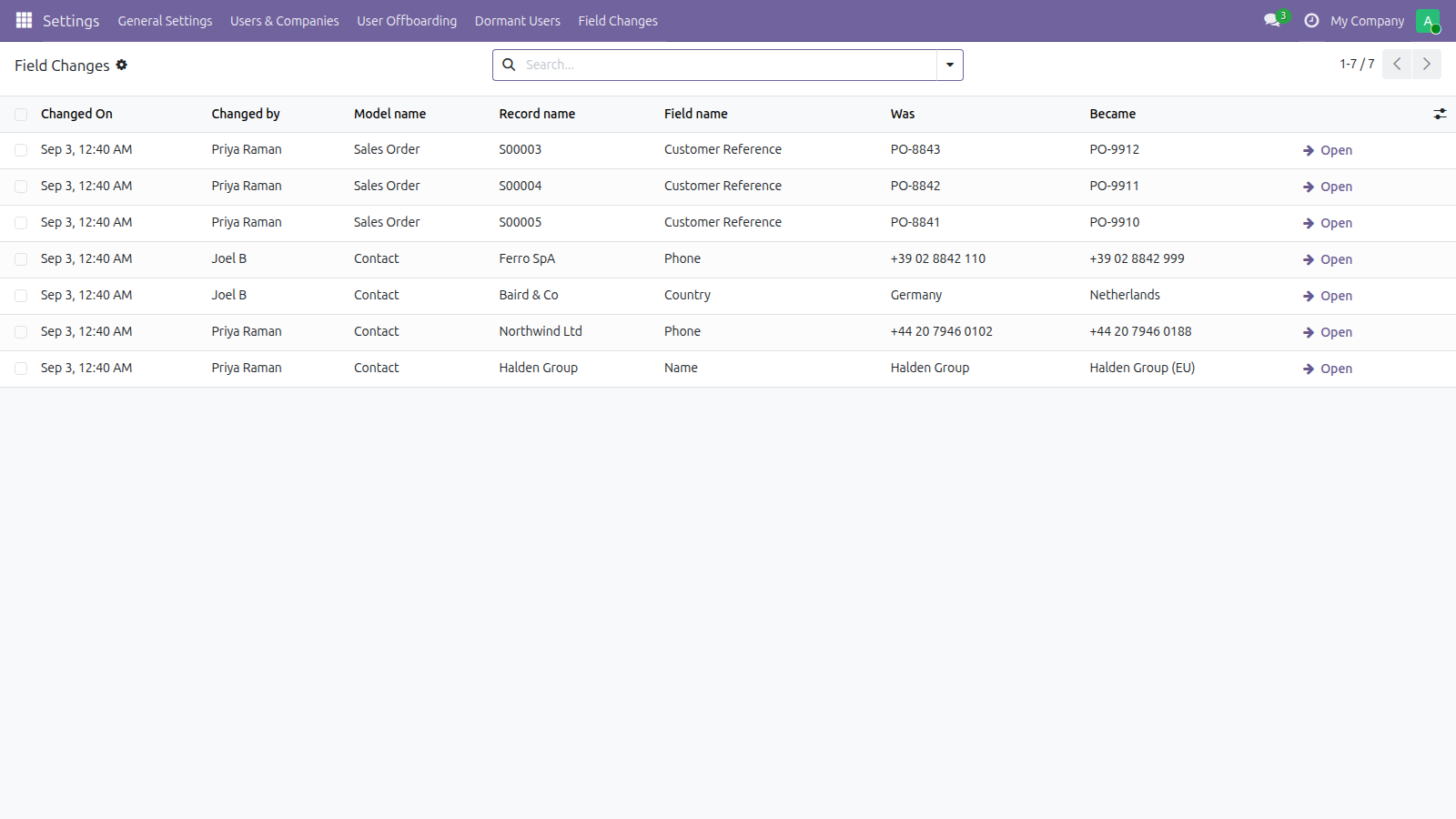Open the My Company switcher
1456x819 pixels.
pos(1367,21)
